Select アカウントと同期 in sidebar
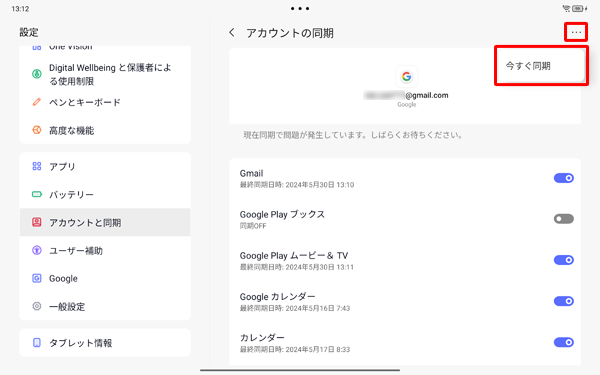The height and width of the screenshot is (375, 600). tap(105, 222)
